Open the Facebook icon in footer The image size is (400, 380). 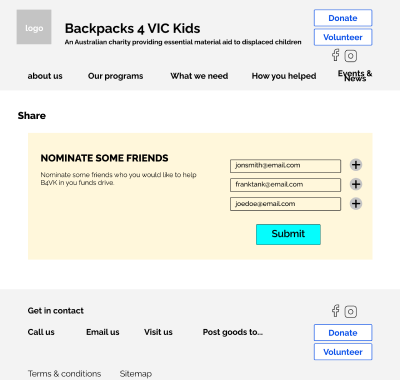coord(336,311)
